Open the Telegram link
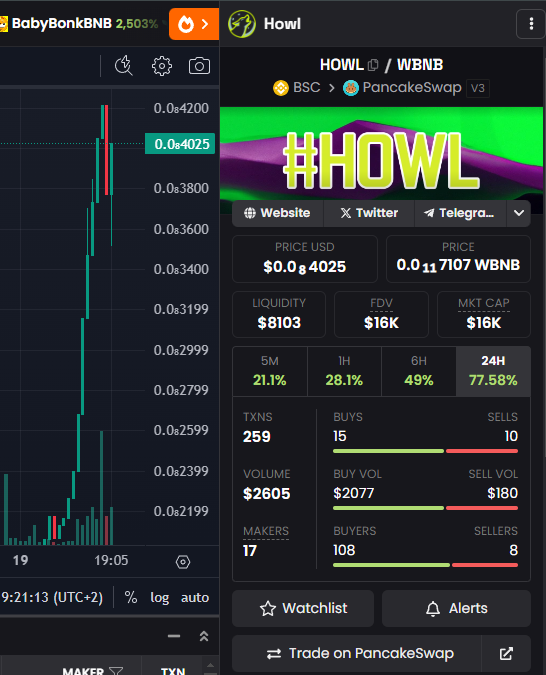This screenshot has height=675, width=546. (x=460, y=213)
